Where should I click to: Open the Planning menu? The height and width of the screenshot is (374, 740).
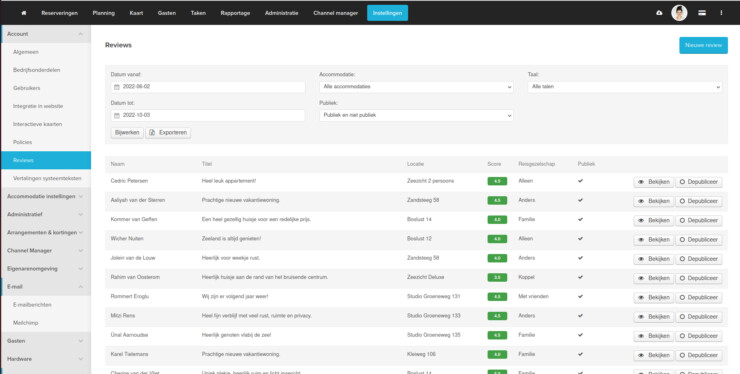pyautogui.click(x=103, y=13)
